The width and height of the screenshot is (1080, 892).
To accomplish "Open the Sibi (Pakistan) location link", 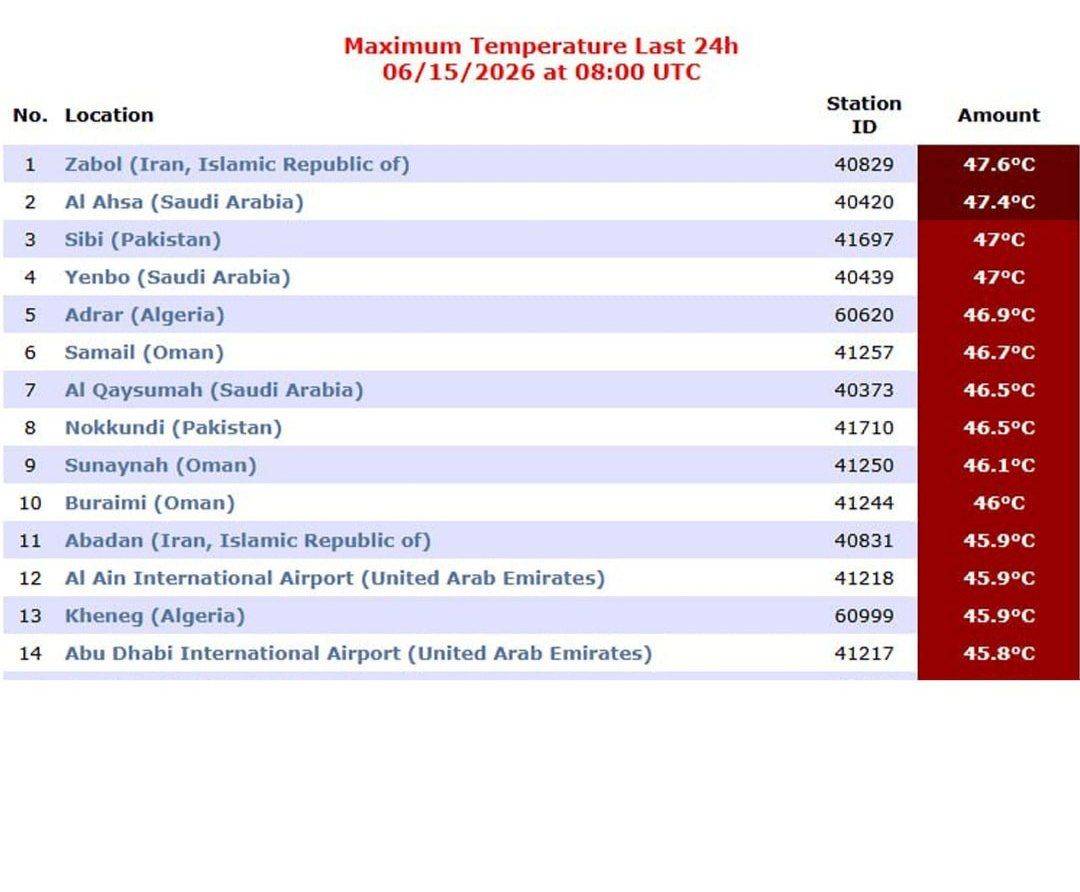I will pos(143,240).
